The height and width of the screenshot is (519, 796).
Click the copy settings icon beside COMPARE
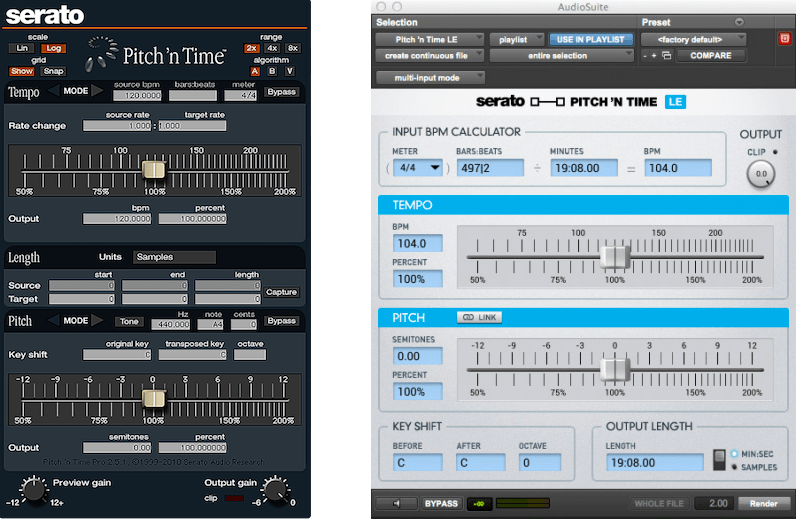point(667,55)
